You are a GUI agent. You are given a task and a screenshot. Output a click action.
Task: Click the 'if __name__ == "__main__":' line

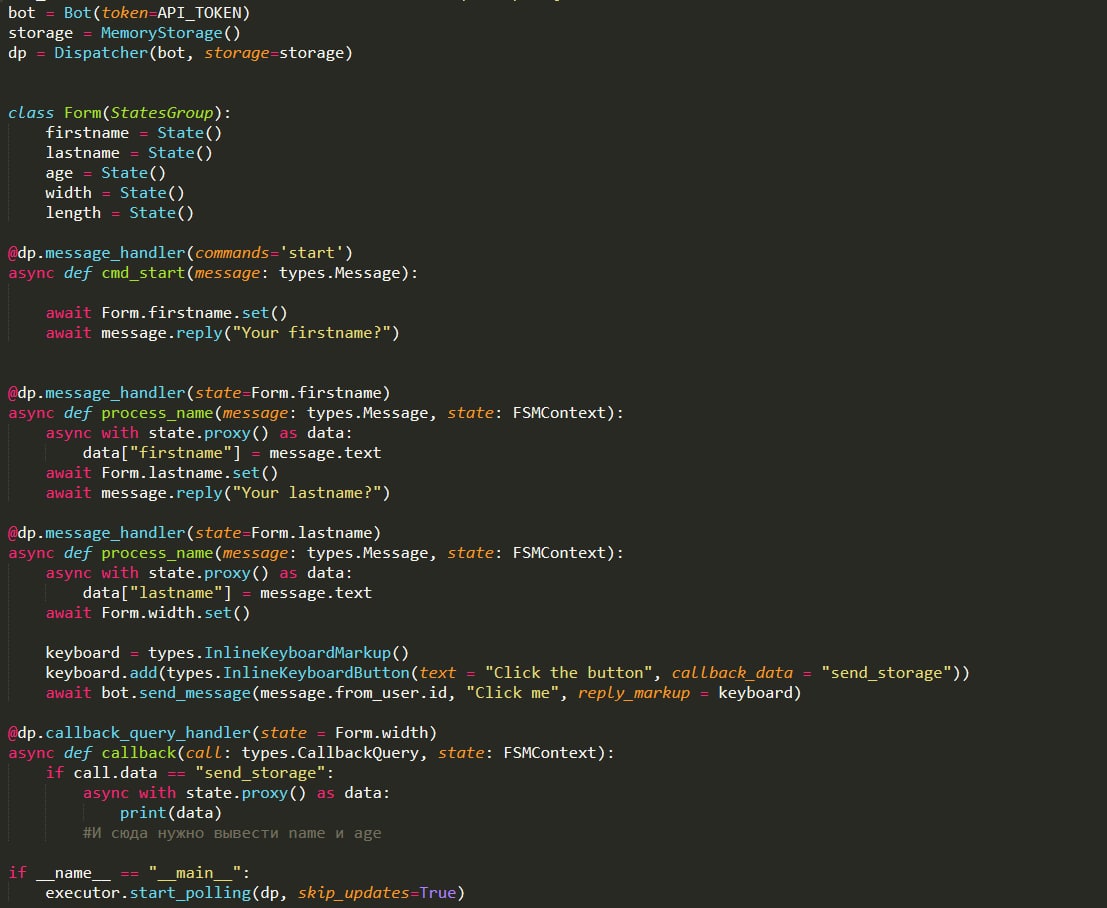click(129, 873)
